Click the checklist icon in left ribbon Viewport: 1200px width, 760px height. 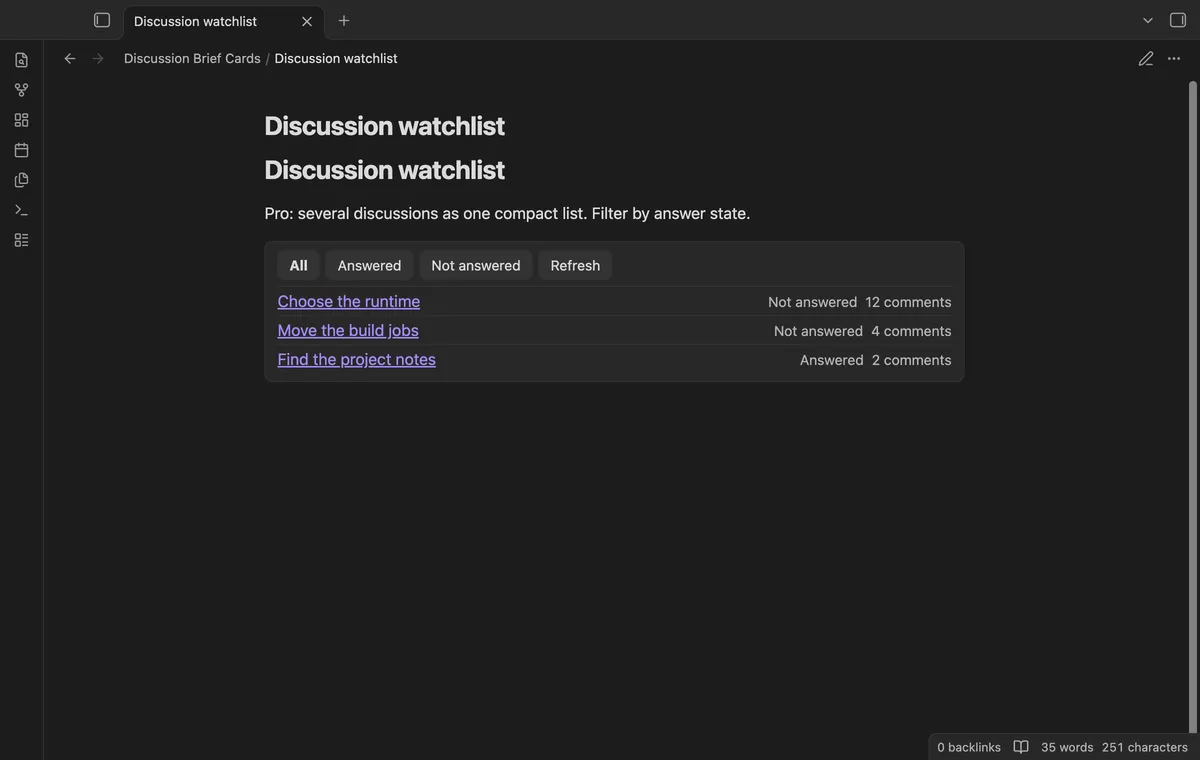[x=21, y=240]
